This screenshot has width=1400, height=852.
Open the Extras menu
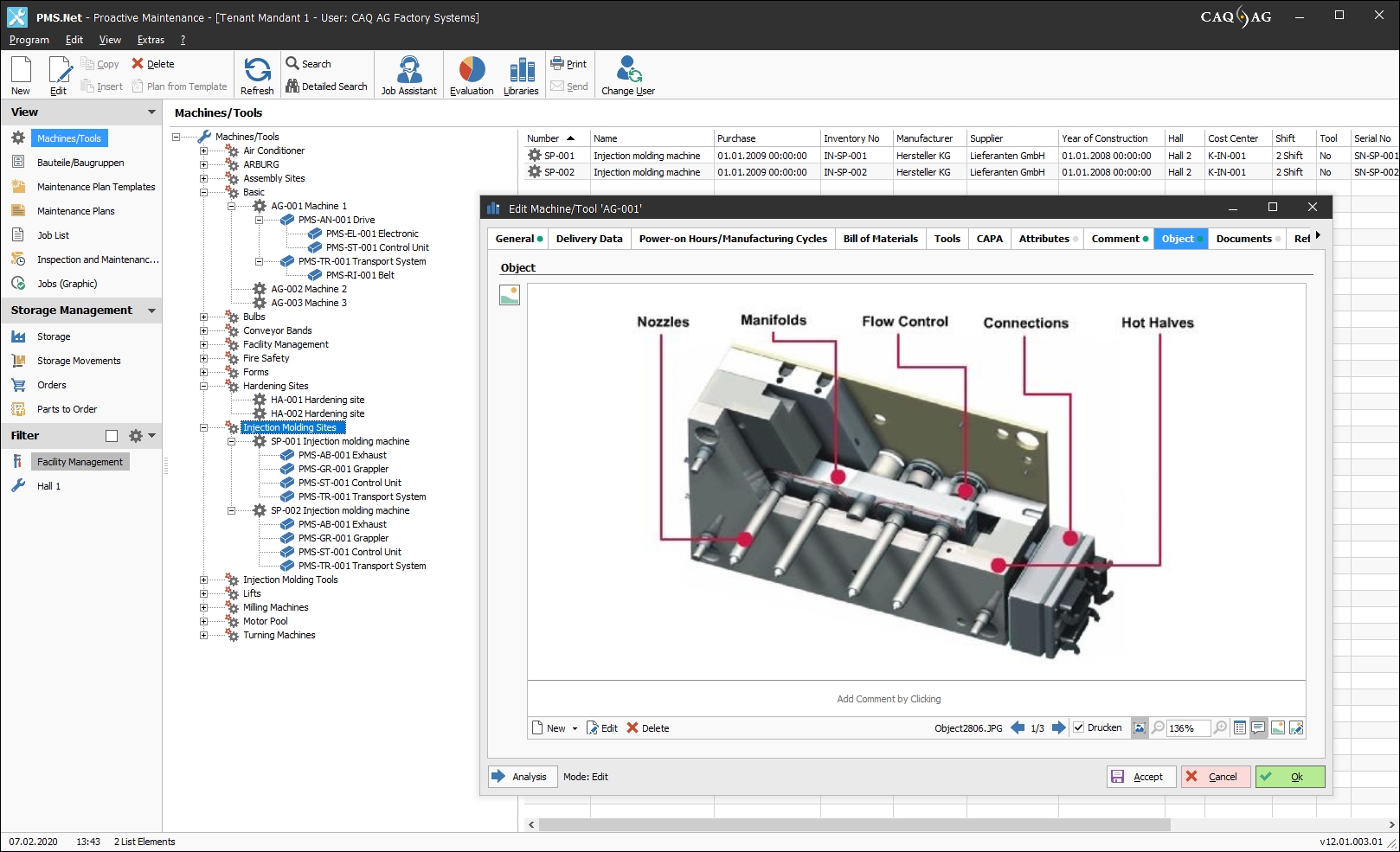151,40
